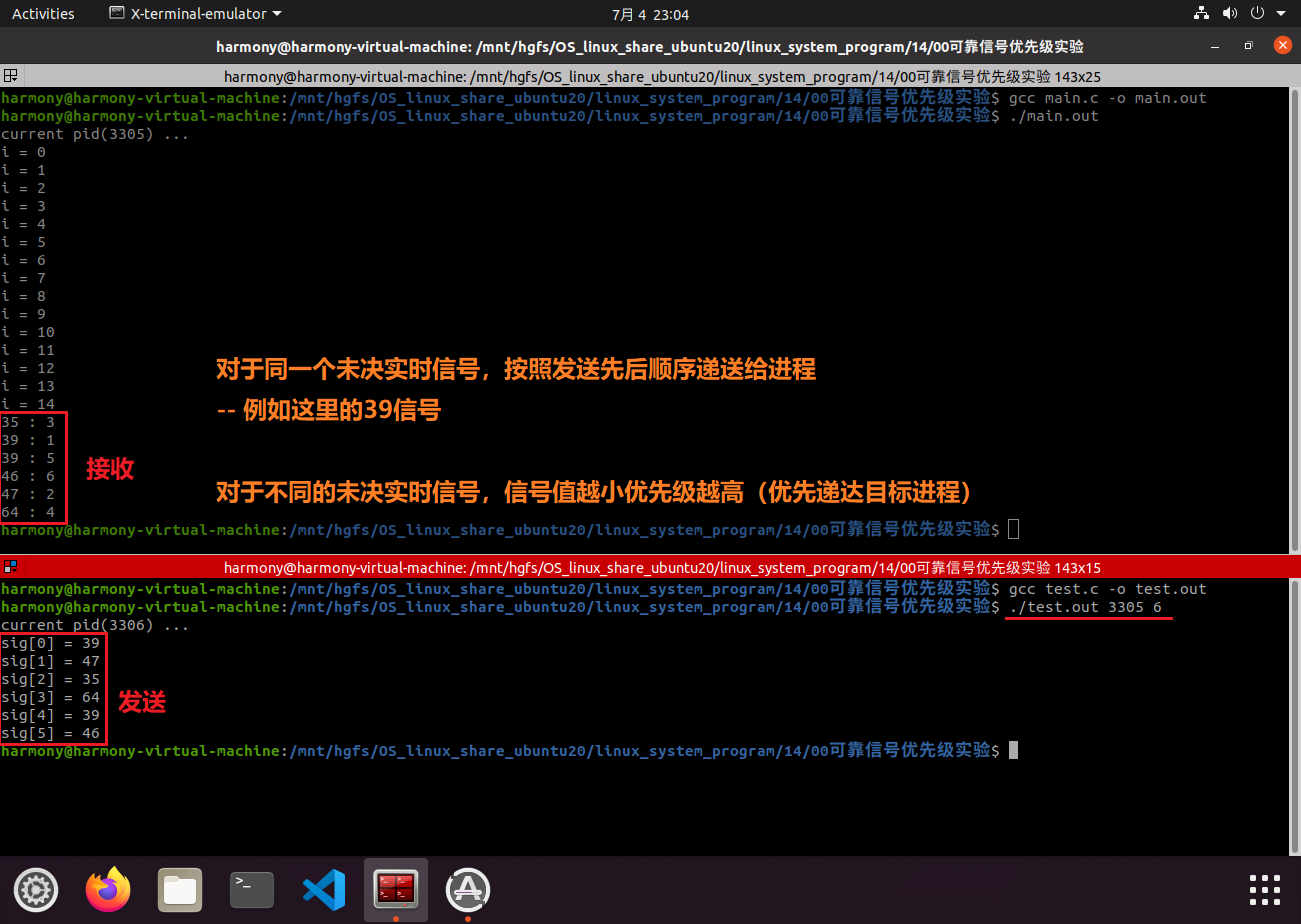Click the sent line 'sig[5] = 46'
This screenshot has height=924, width=1301.
pos(50,733)
